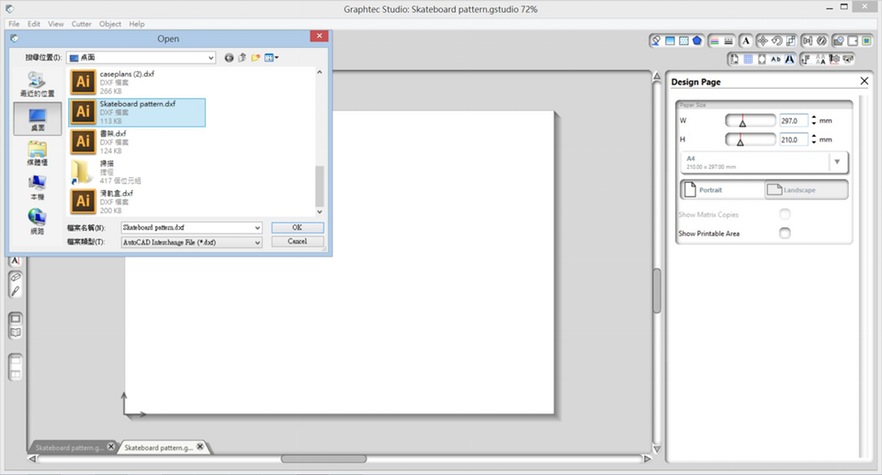Viewport: 882px width, 475px height.
Task: Switch to the first Skateboard pattern document tab
Action: [69, 447]
